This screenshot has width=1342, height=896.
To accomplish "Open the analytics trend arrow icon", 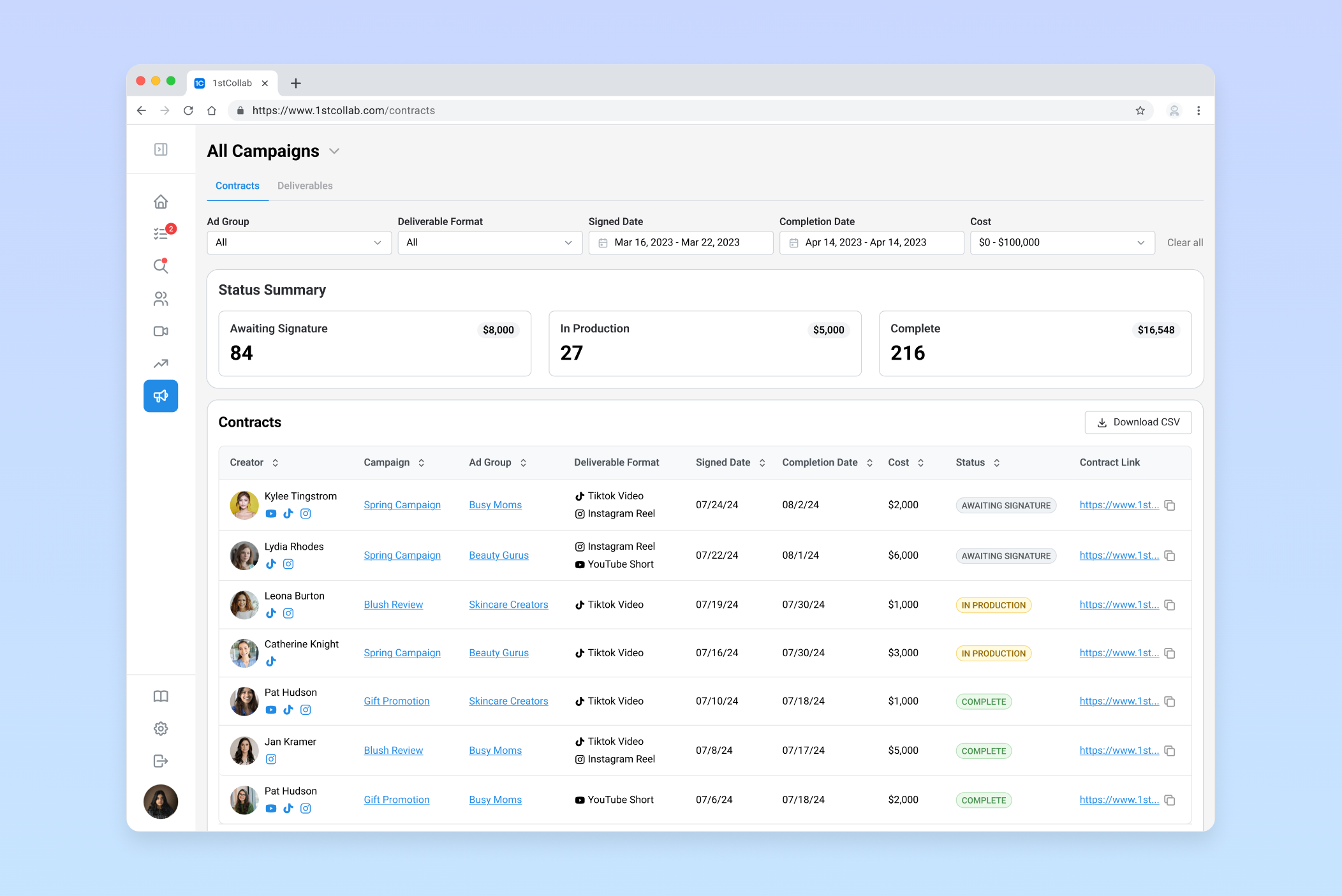I will pyautogui.click(x=161, y=364).
